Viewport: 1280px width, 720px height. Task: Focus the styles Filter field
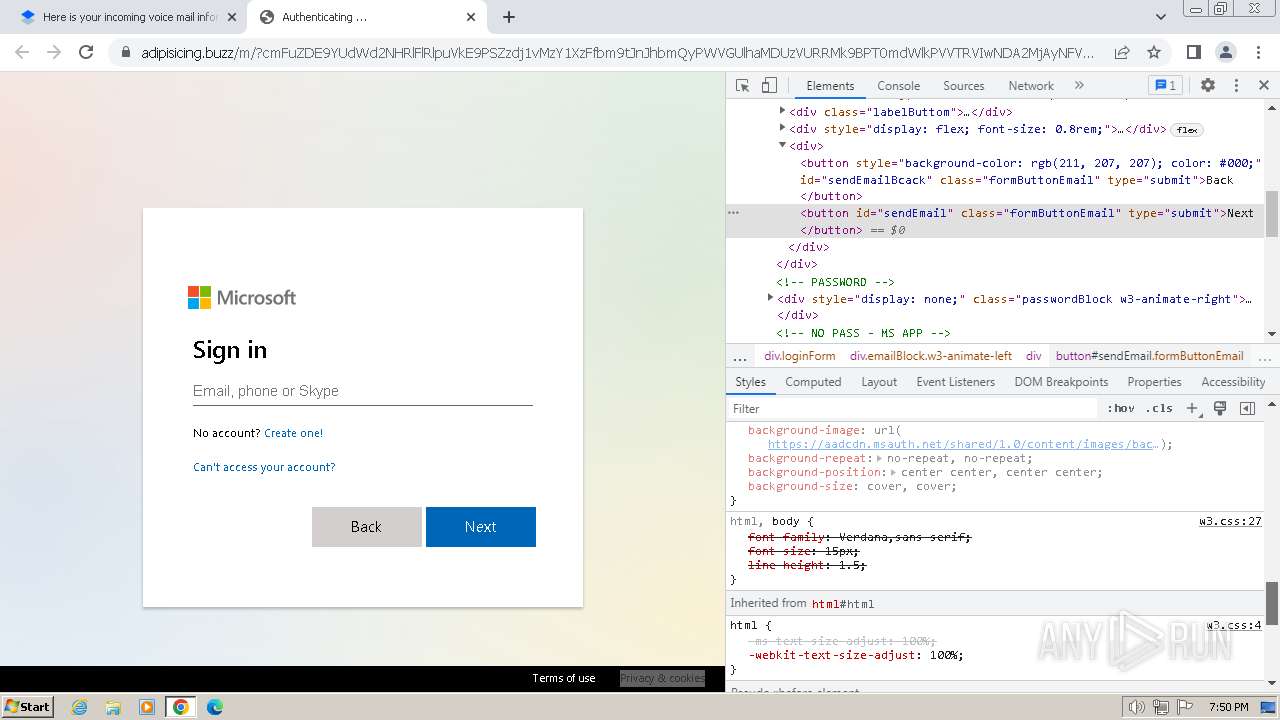pyautogui.click(x=912, y=408)
